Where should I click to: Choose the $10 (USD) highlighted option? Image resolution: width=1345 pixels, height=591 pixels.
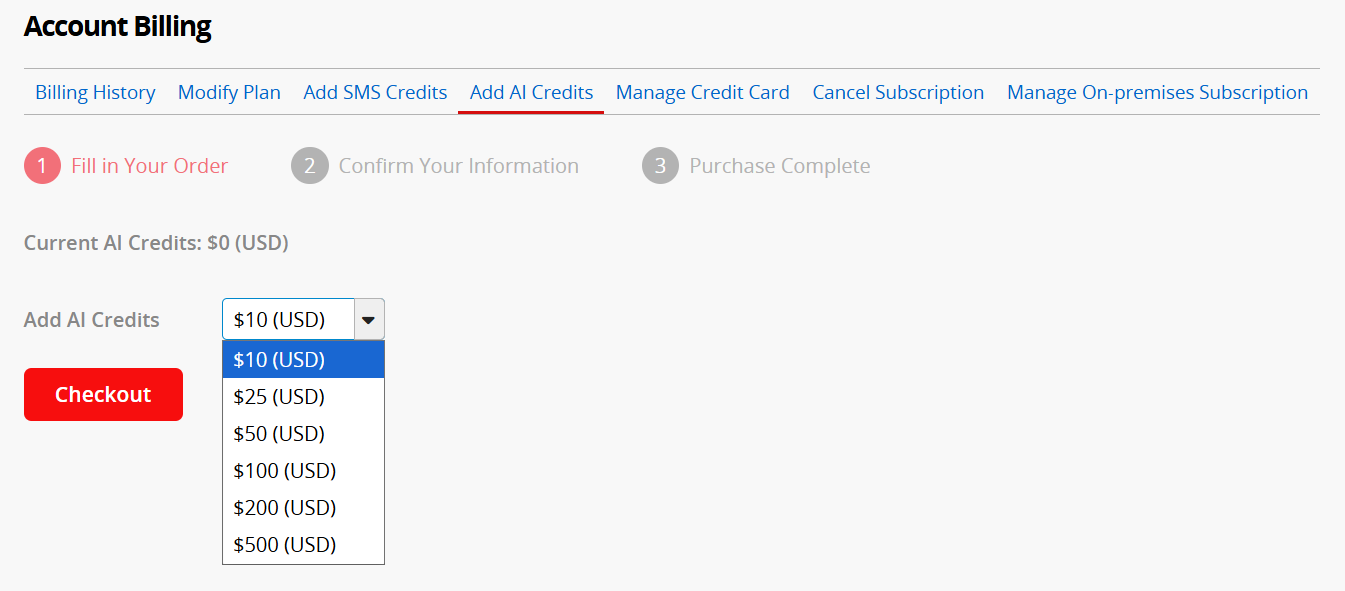click(x=303, y=359)
